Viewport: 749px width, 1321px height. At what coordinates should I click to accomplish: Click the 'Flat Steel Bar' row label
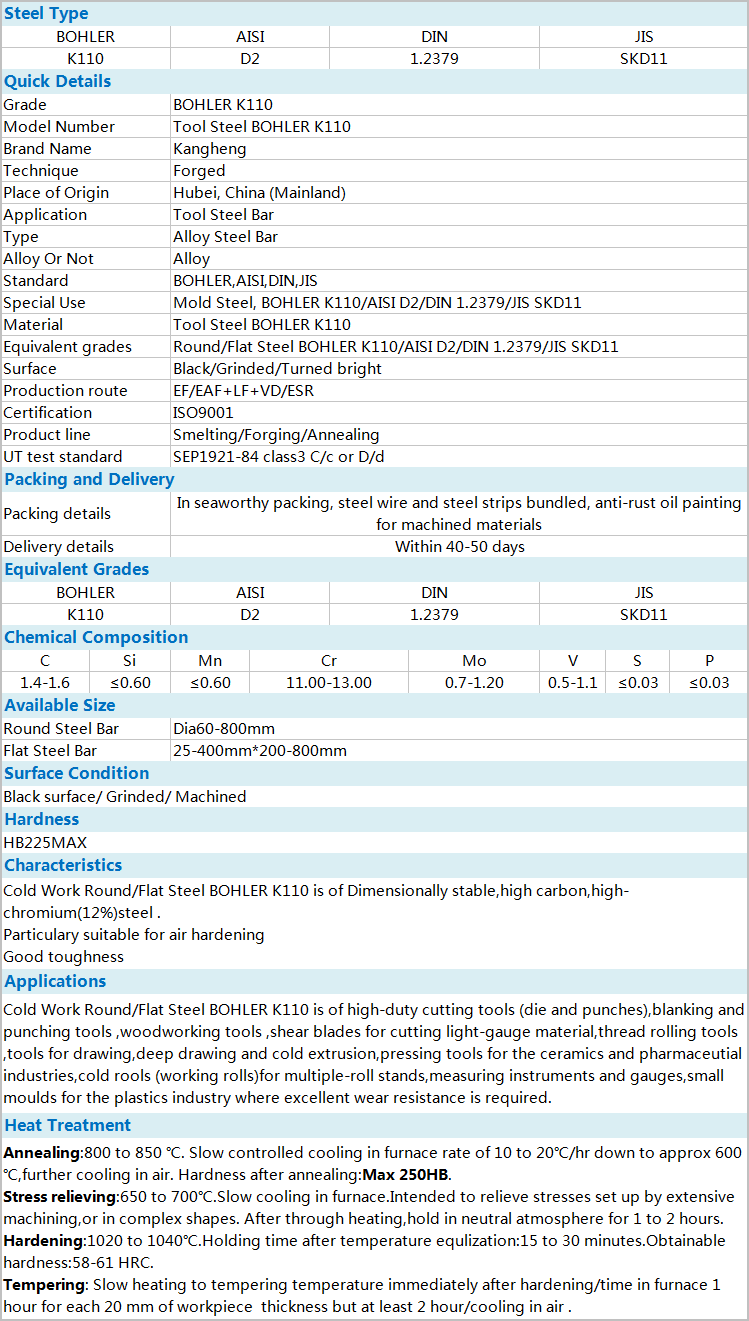click(50, 750)
